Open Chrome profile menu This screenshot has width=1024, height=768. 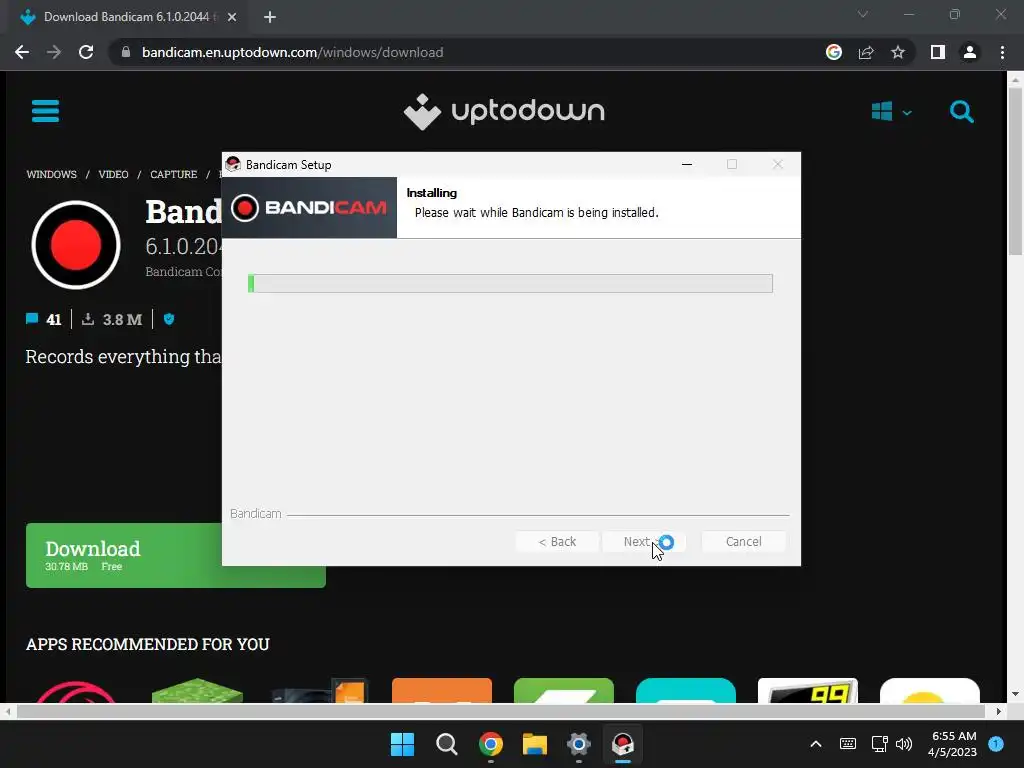[970, 52]
